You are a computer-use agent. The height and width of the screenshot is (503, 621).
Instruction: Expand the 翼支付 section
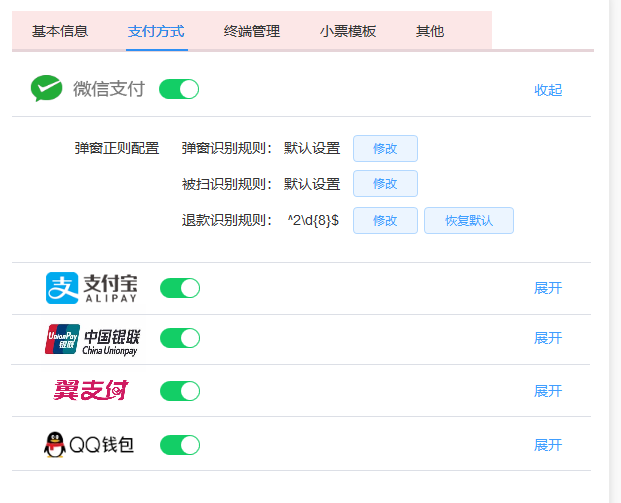click(x=548, y=390)
